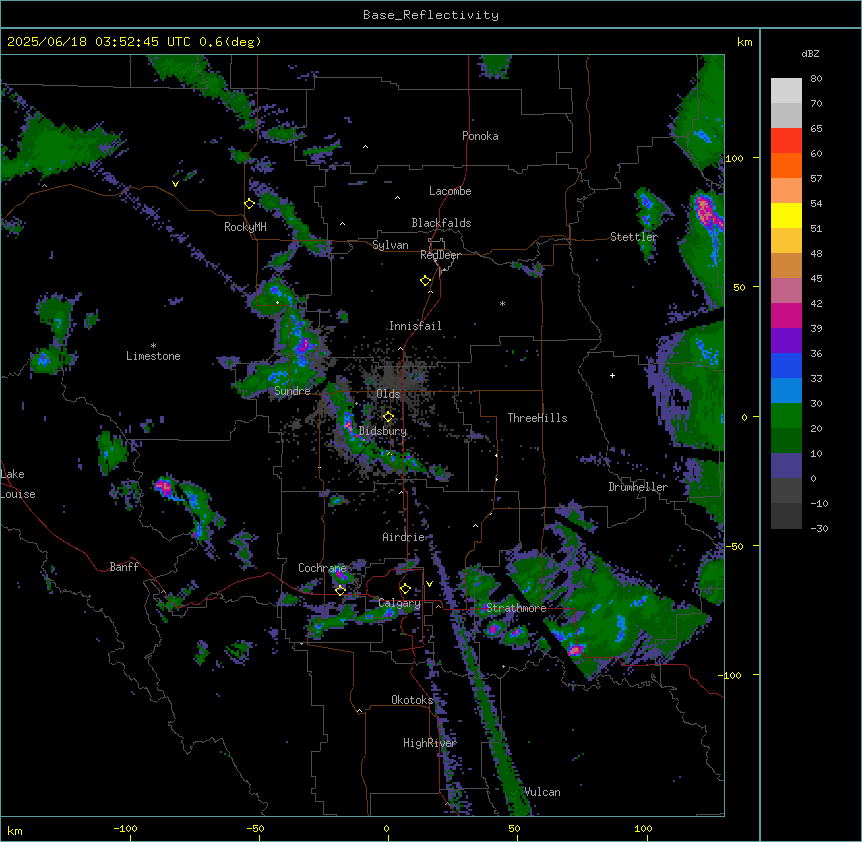Click the ThreeHills label
862x842 pixels.
click(537, 418)
